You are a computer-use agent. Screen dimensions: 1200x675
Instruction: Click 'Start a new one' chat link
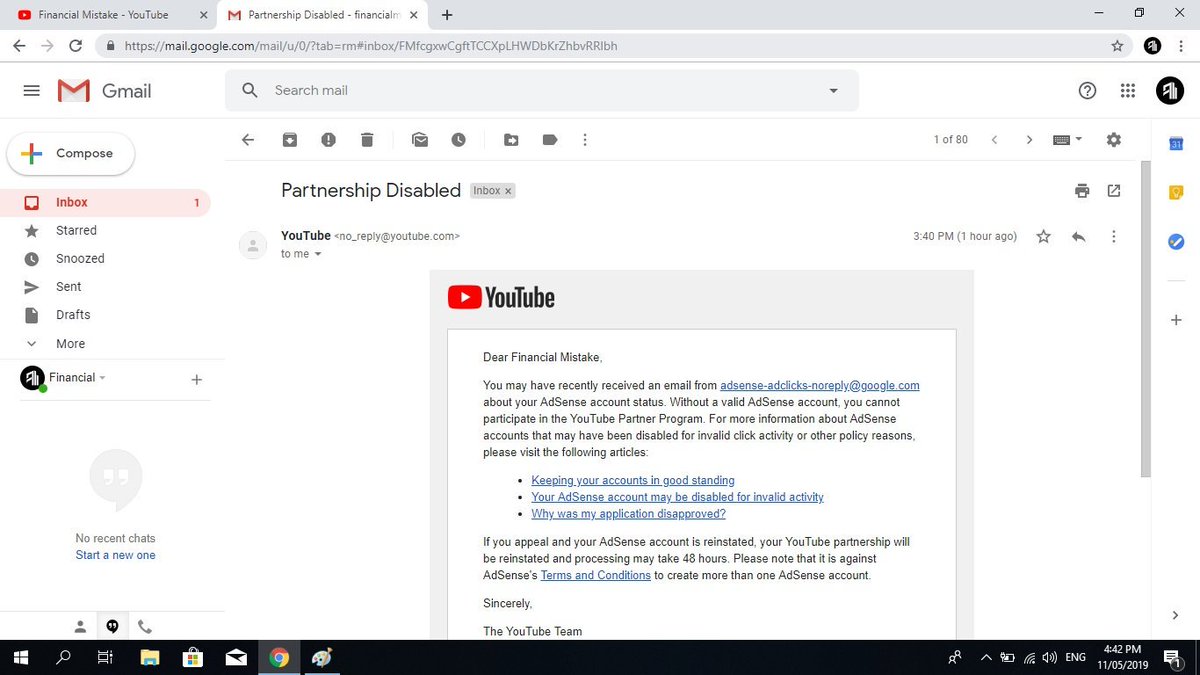(116, 555)
